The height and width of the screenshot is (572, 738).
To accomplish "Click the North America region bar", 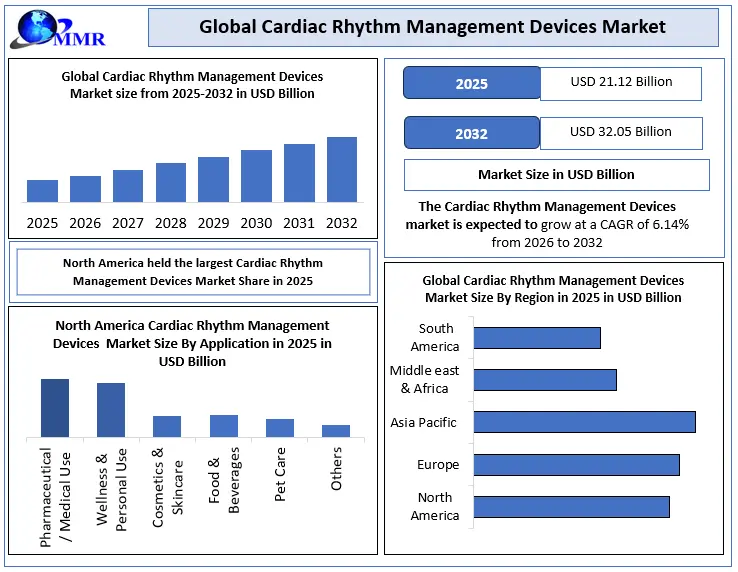I will (571, 506).
